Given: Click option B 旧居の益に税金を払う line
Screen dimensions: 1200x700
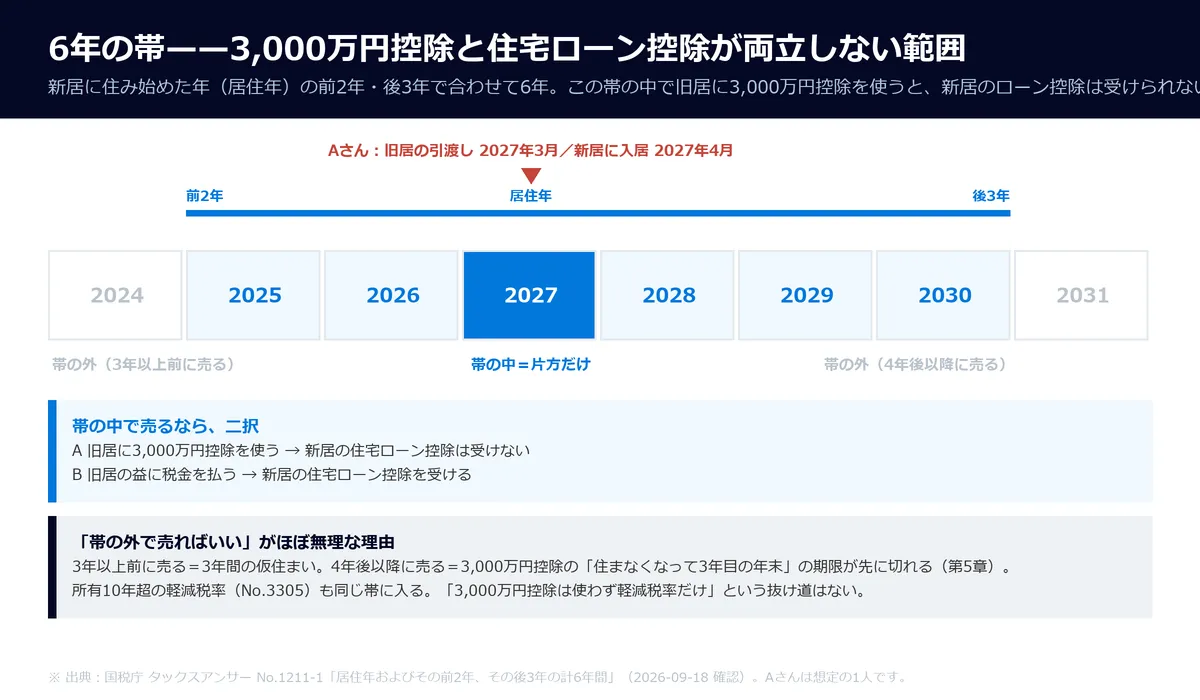Looking at the screenshot, I should [272, 474].
